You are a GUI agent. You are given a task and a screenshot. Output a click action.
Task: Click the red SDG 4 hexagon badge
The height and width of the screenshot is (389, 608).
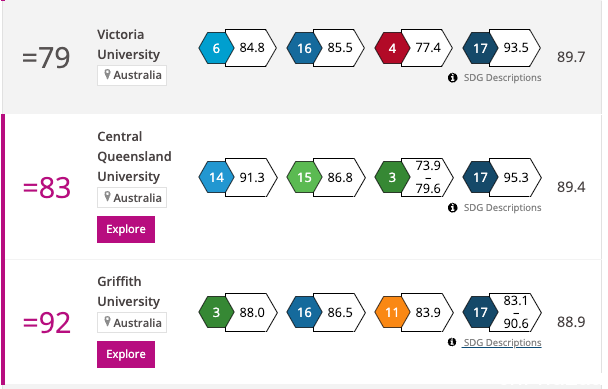click(392, 48)
